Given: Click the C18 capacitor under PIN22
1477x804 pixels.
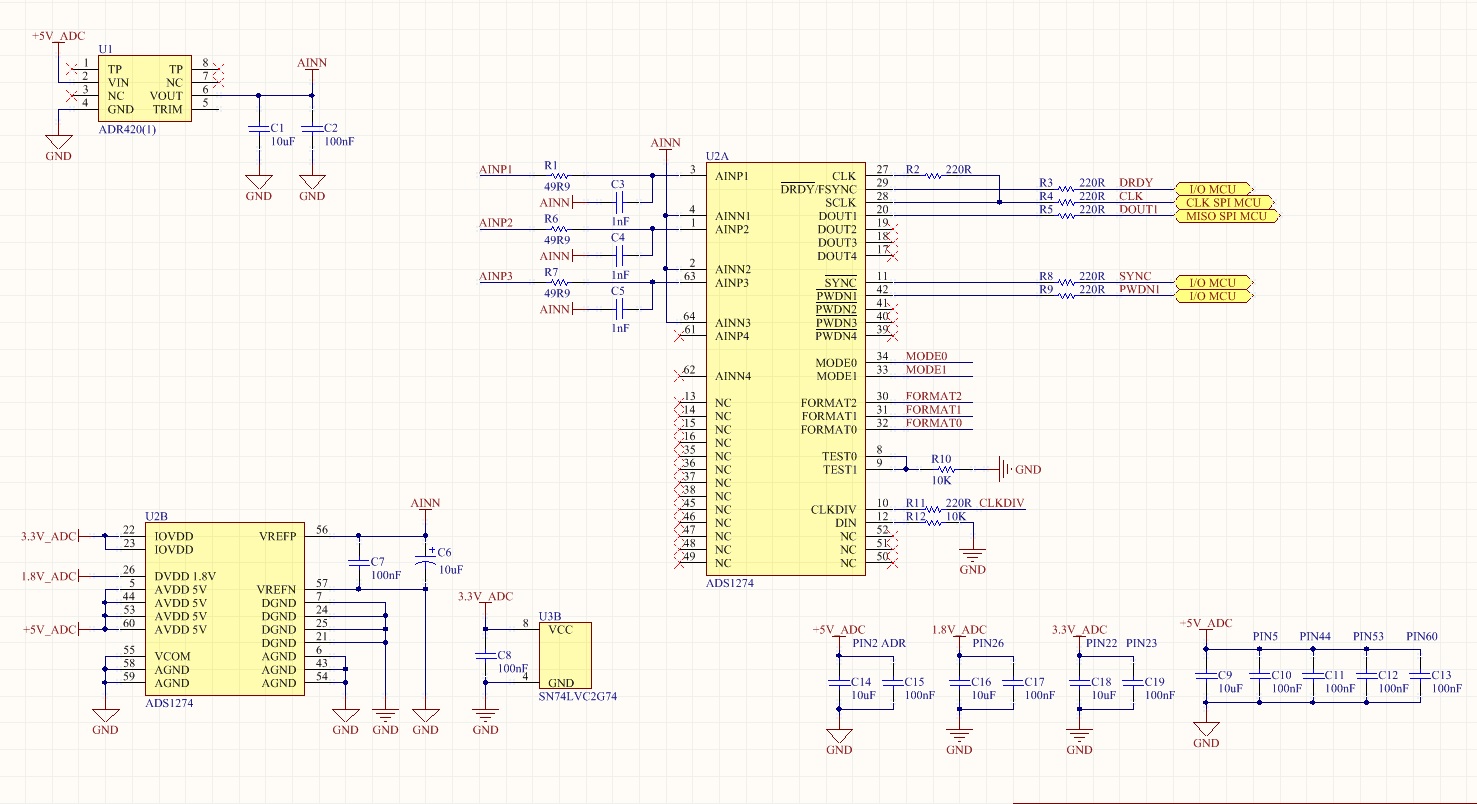Looking at the screenshot, I should (1078, 682).
